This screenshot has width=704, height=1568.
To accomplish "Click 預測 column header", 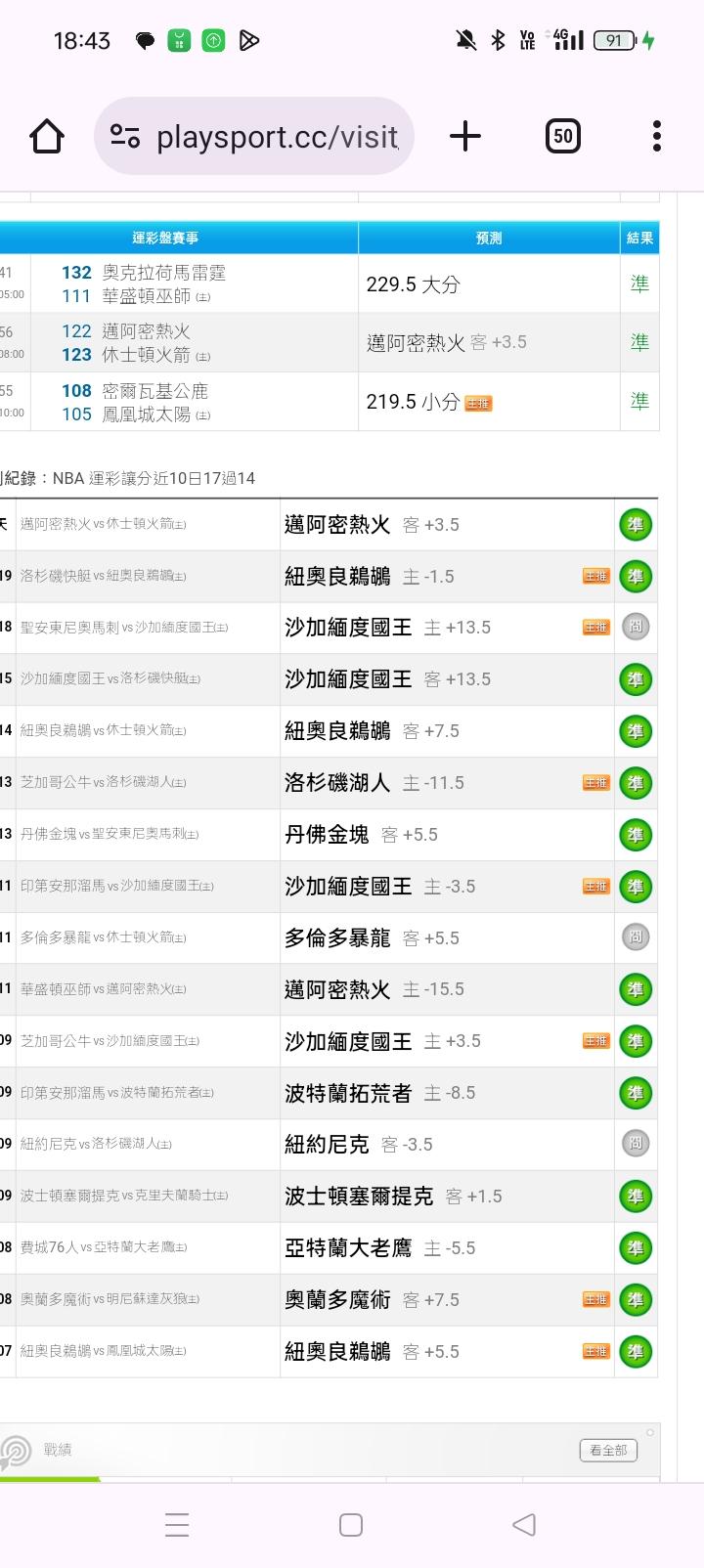I will tap(489, 238).
